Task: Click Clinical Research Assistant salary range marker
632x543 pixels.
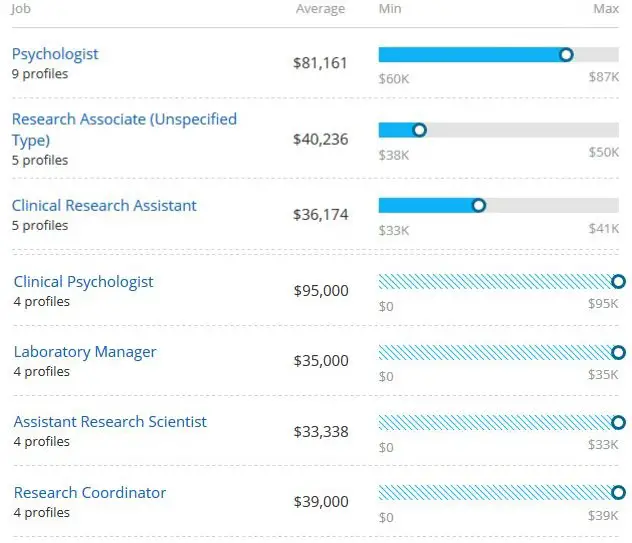Action: (x=478, y=205)
